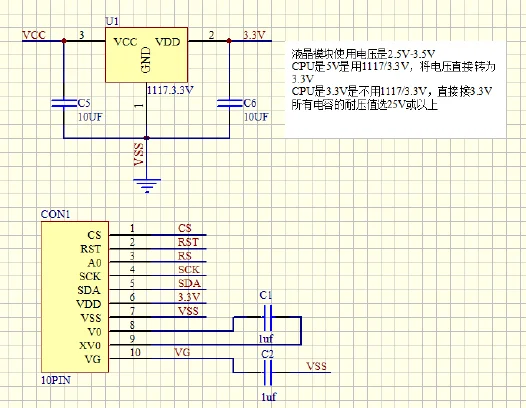The image size is (526, 408).
Task: Select capacitor C6 symbol
Action: coord(229,103)
